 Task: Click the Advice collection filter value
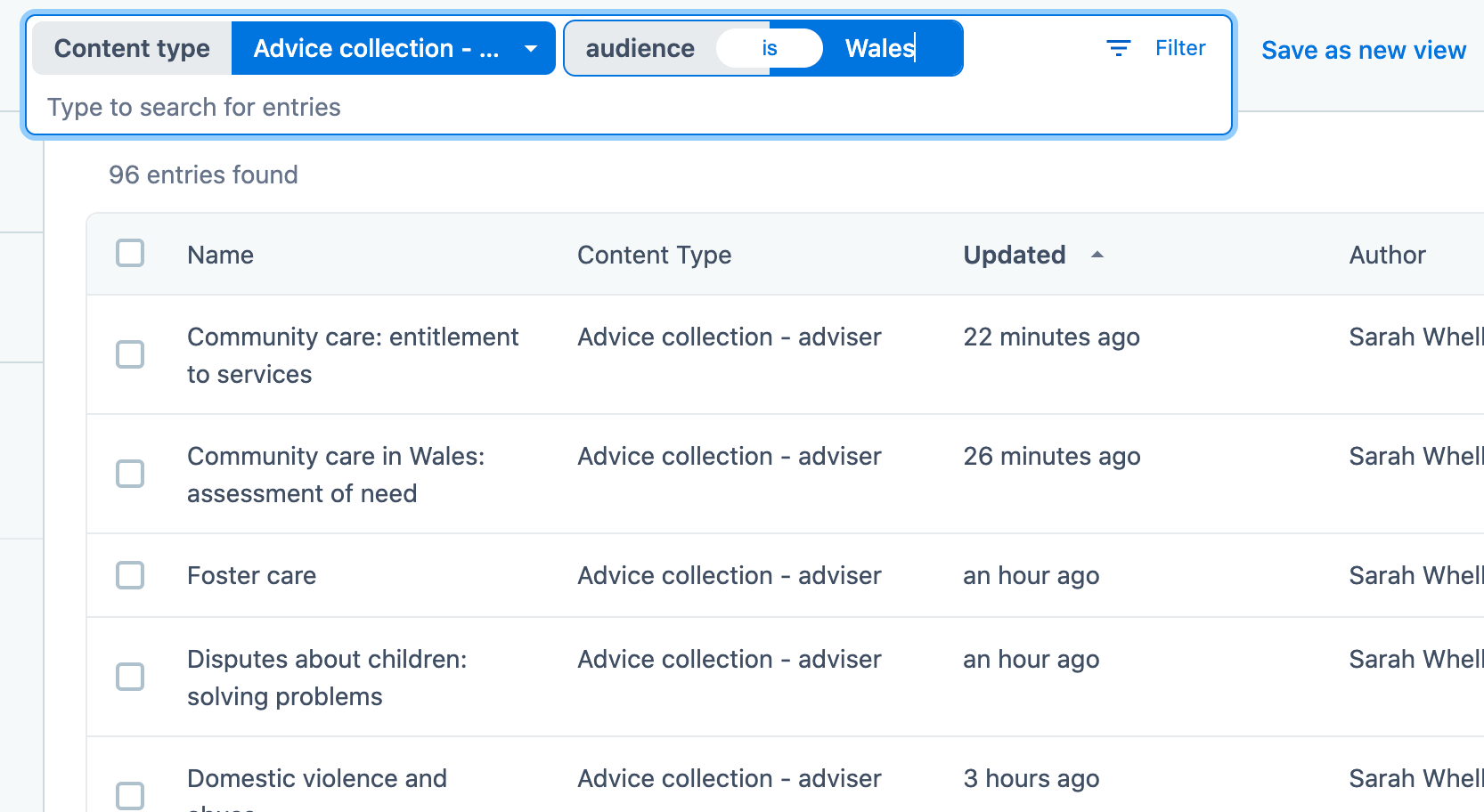[x=376, y=48]
